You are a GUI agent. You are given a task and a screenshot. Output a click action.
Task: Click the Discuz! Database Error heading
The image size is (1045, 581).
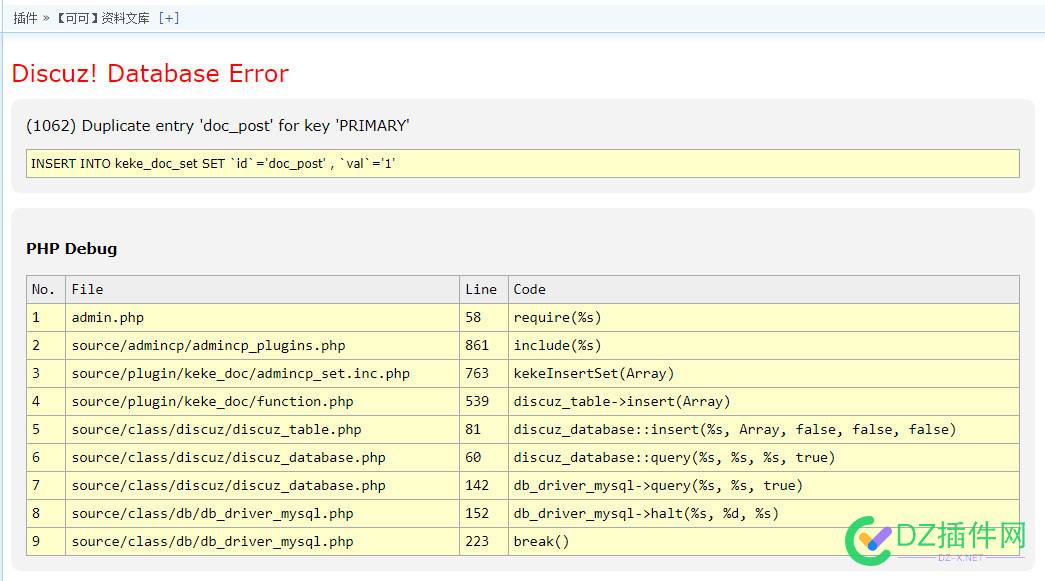pyautogui.click(x=150, y=74)
